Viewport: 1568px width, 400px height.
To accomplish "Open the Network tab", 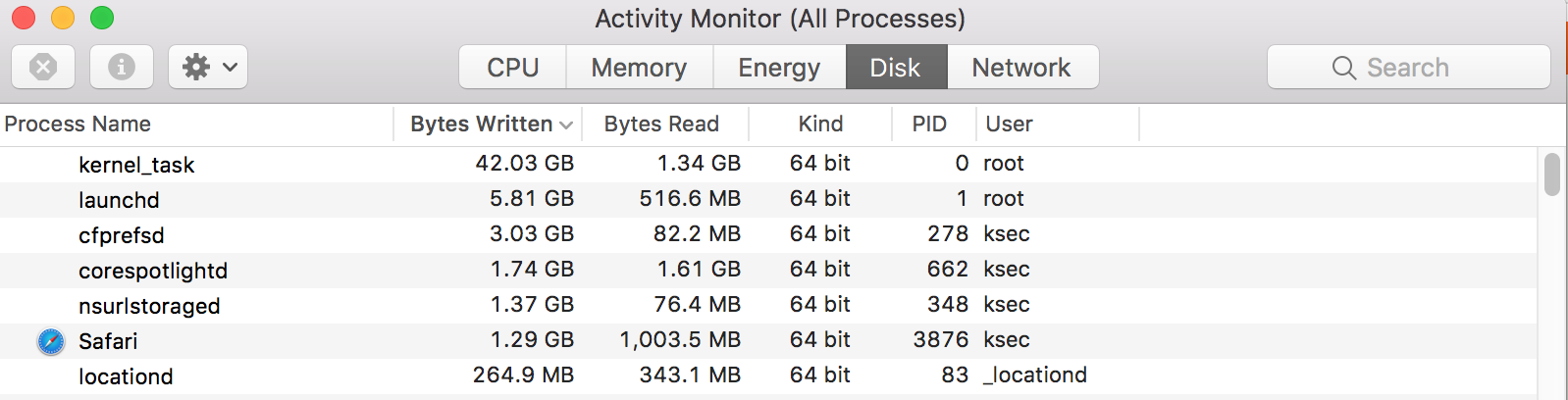I will click(1021, 67).
